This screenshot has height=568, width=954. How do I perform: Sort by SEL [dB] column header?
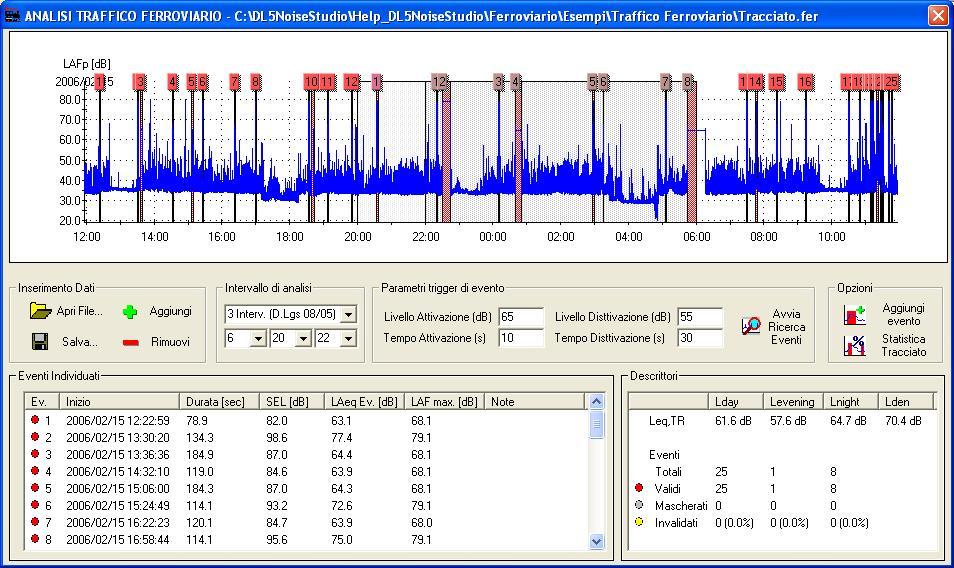(x=291, y=401)
